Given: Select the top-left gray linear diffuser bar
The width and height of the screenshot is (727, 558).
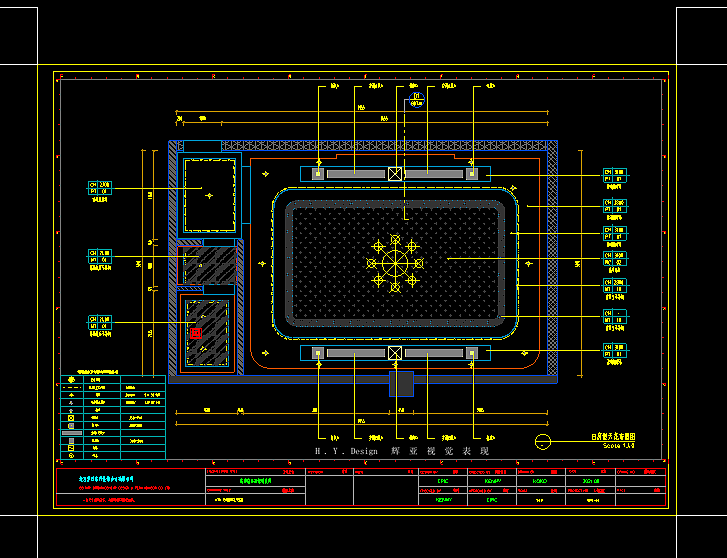Looking at the screenshot, I should 356,174.
